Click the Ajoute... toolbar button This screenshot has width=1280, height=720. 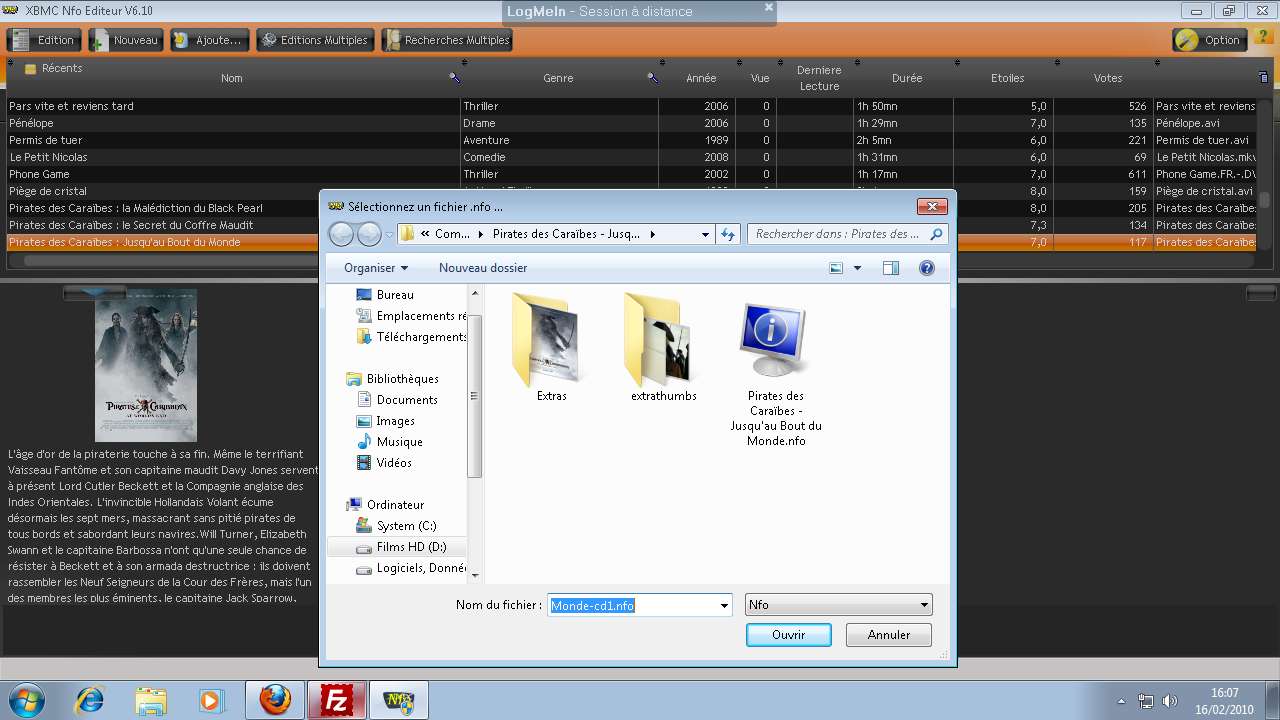coord(208,40)
